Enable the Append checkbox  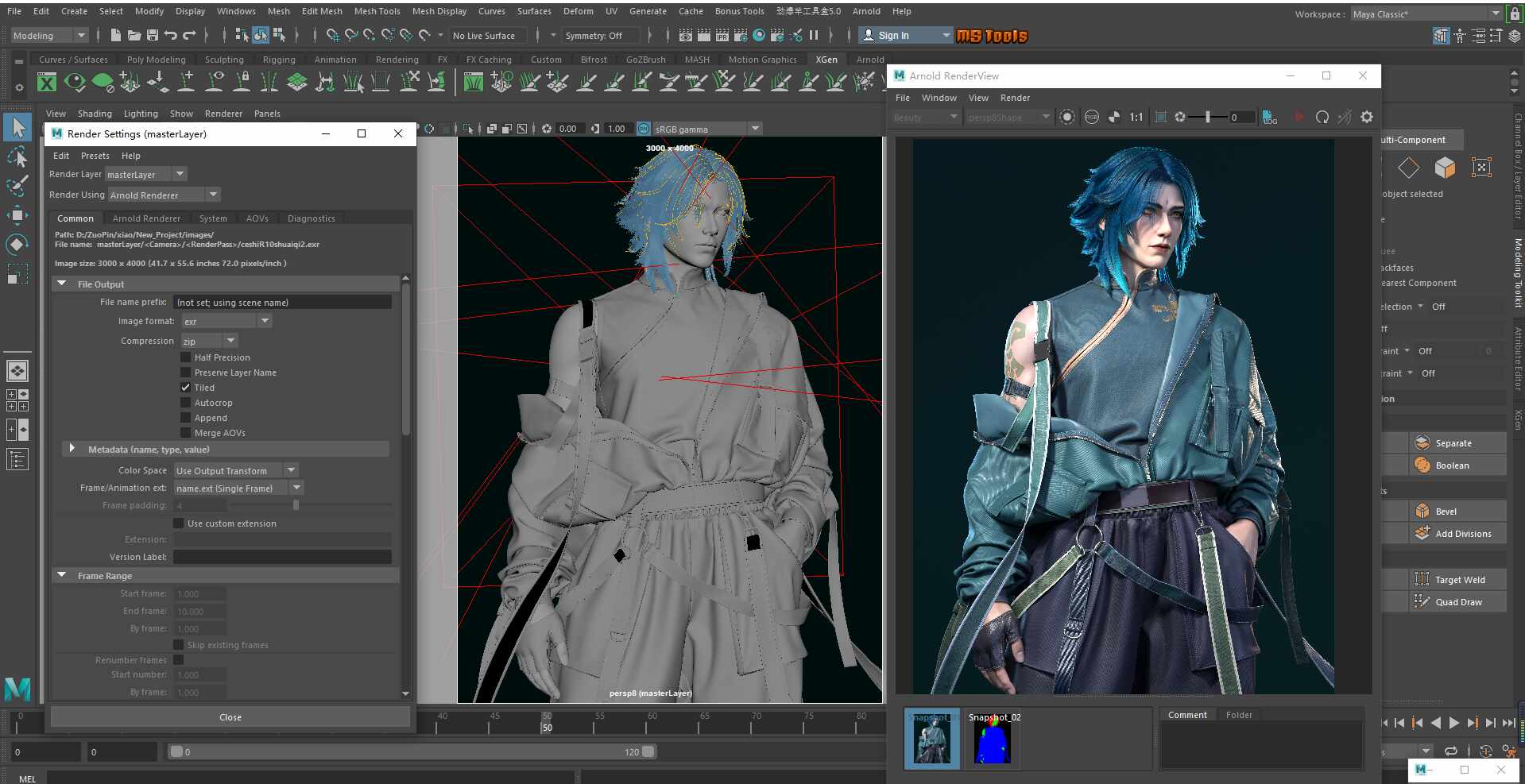point(185,418)
